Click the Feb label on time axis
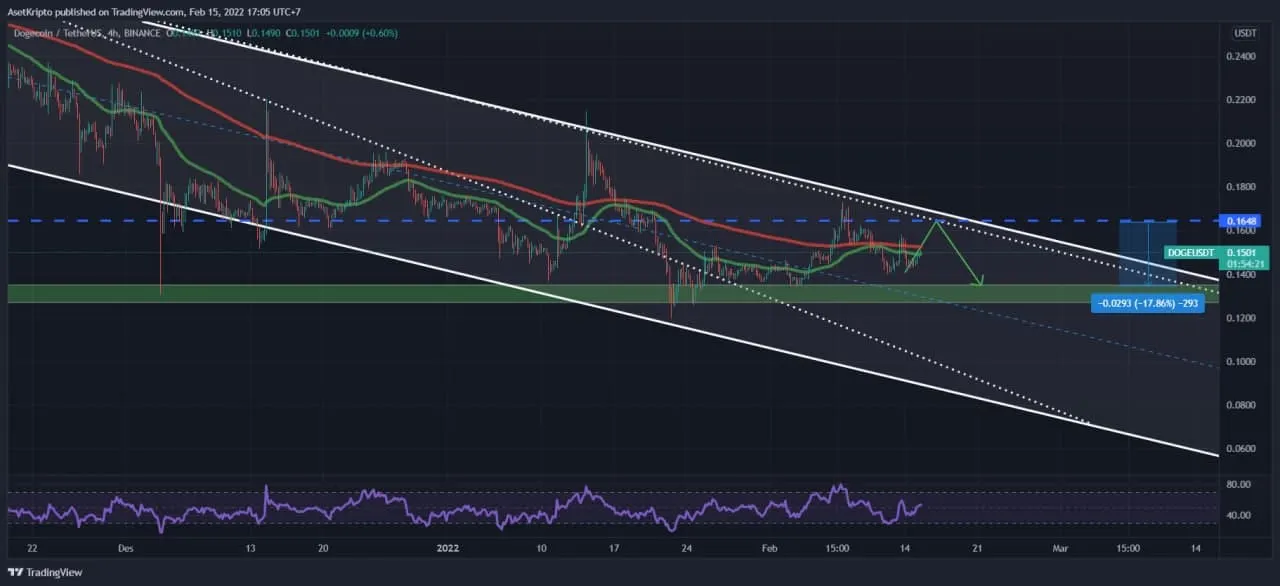Viewport: 1280px width, 586px height. [769, 548]
